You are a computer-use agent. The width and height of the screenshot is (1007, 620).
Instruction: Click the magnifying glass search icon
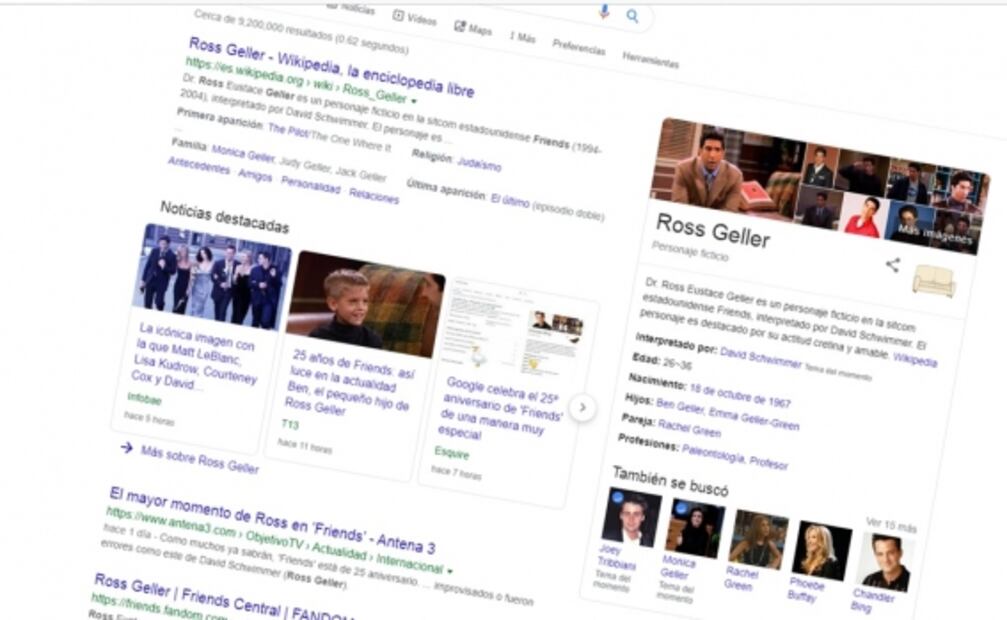pos(632,16)
